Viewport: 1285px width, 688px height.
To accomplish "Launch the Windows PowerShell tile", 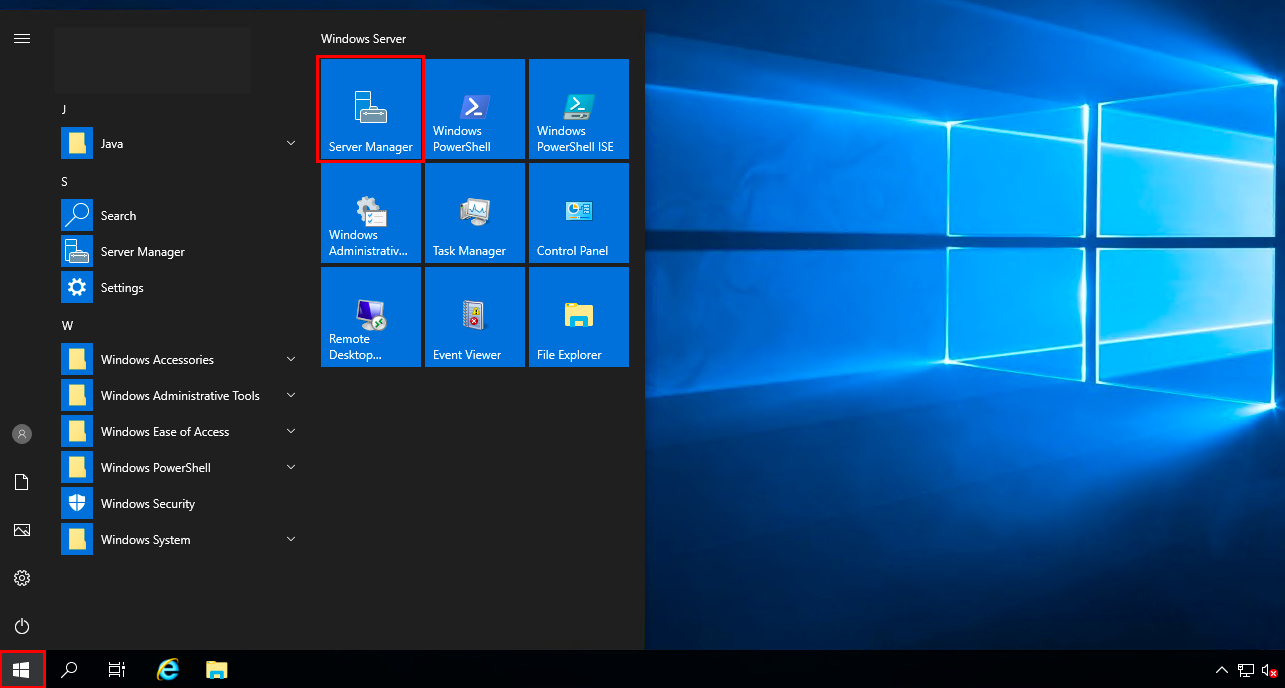I will (x=475, y=109).
